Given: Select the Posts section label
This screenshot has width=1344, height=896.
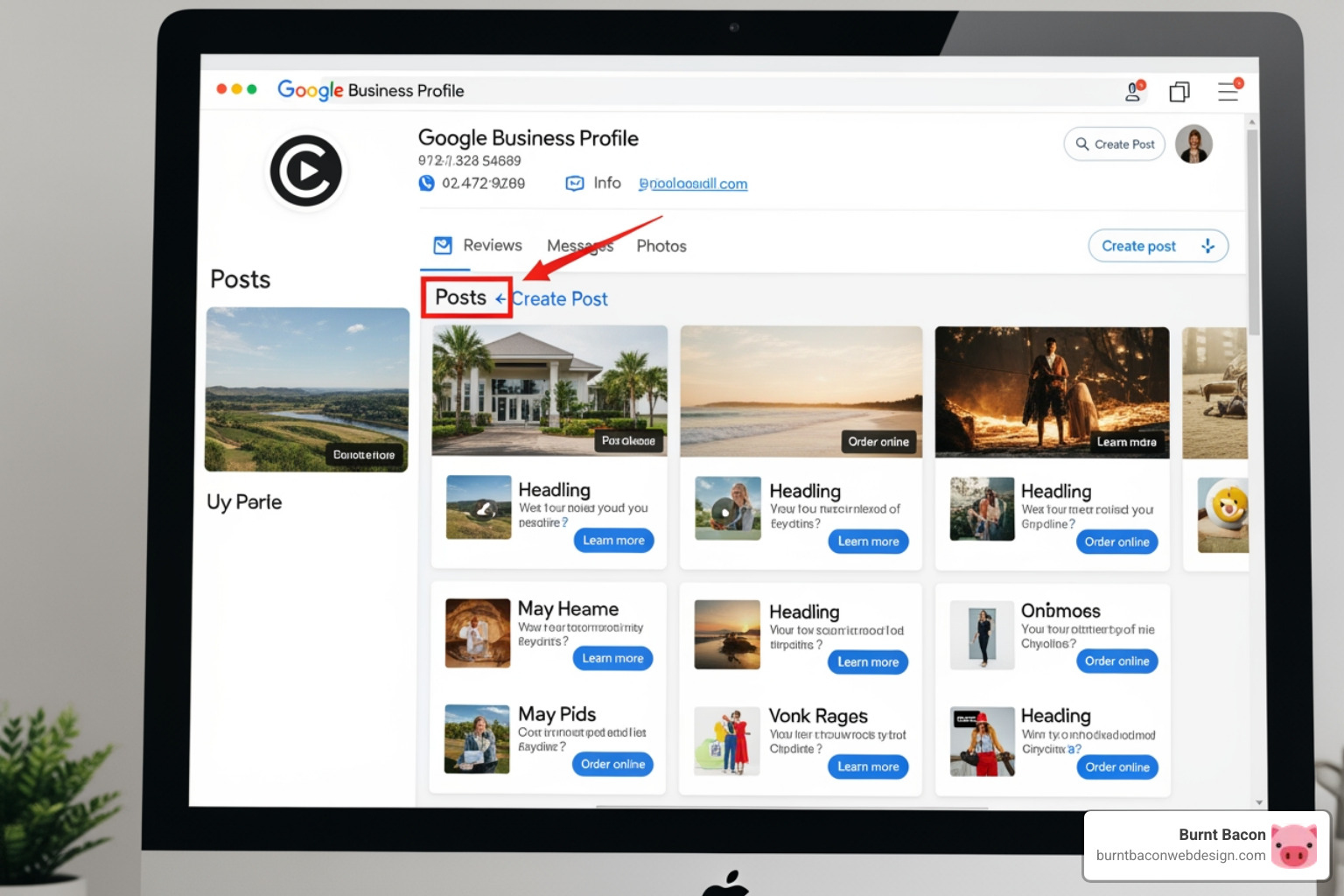Looking at the screenshot, I should 461,297.
